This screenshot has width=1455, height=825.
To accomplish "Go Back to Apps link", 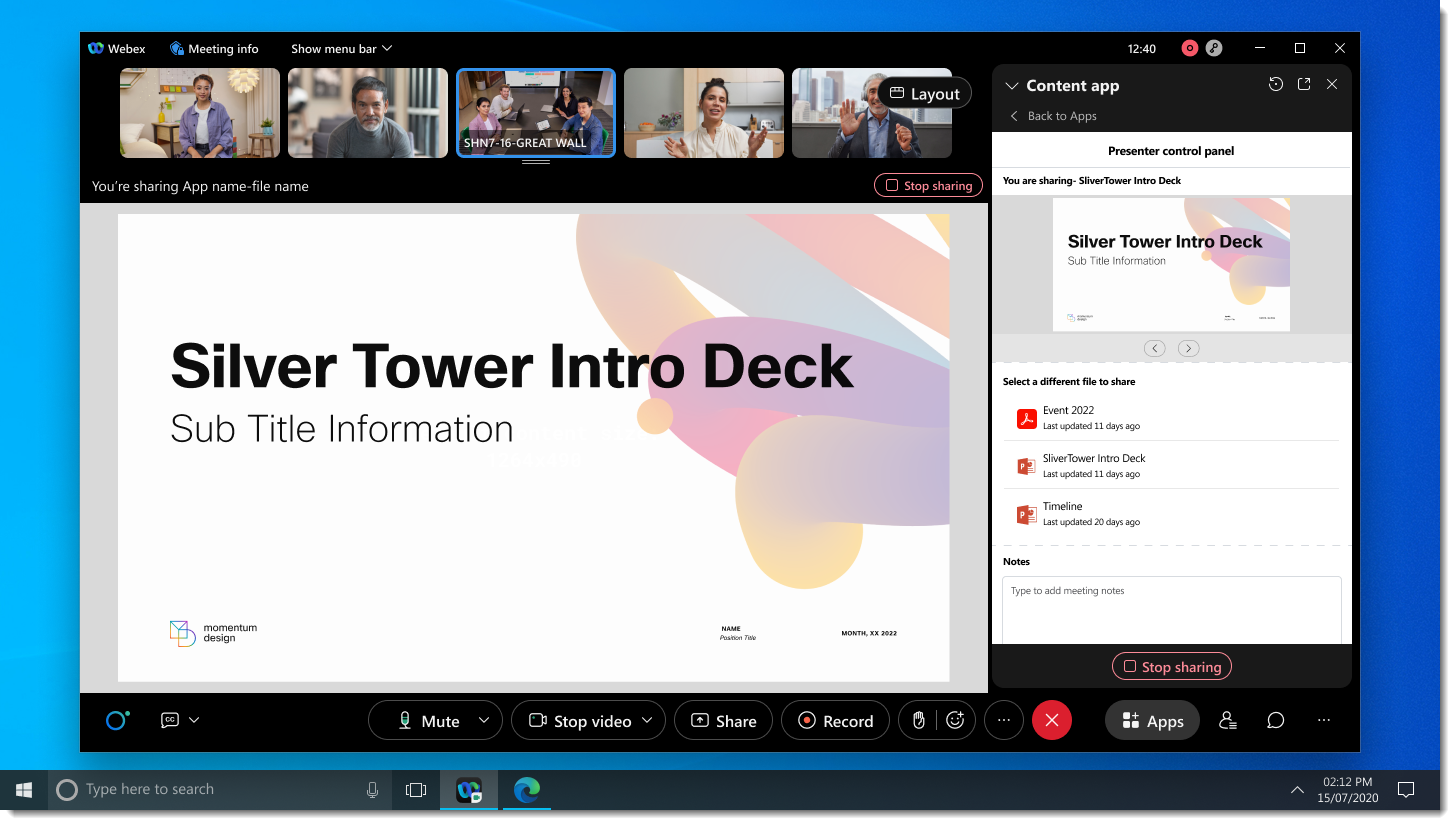I will (1053, 116).
